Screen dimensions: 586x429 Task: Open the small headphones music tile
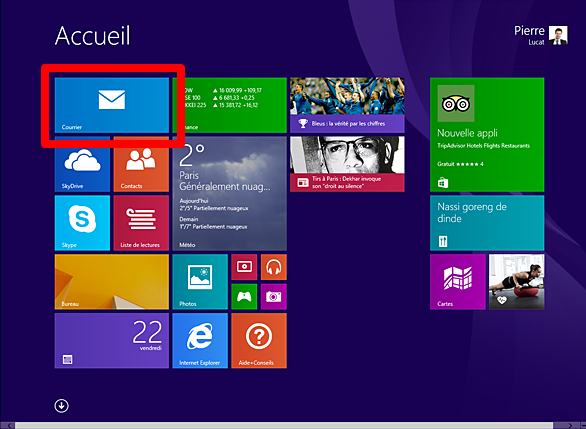274,267
